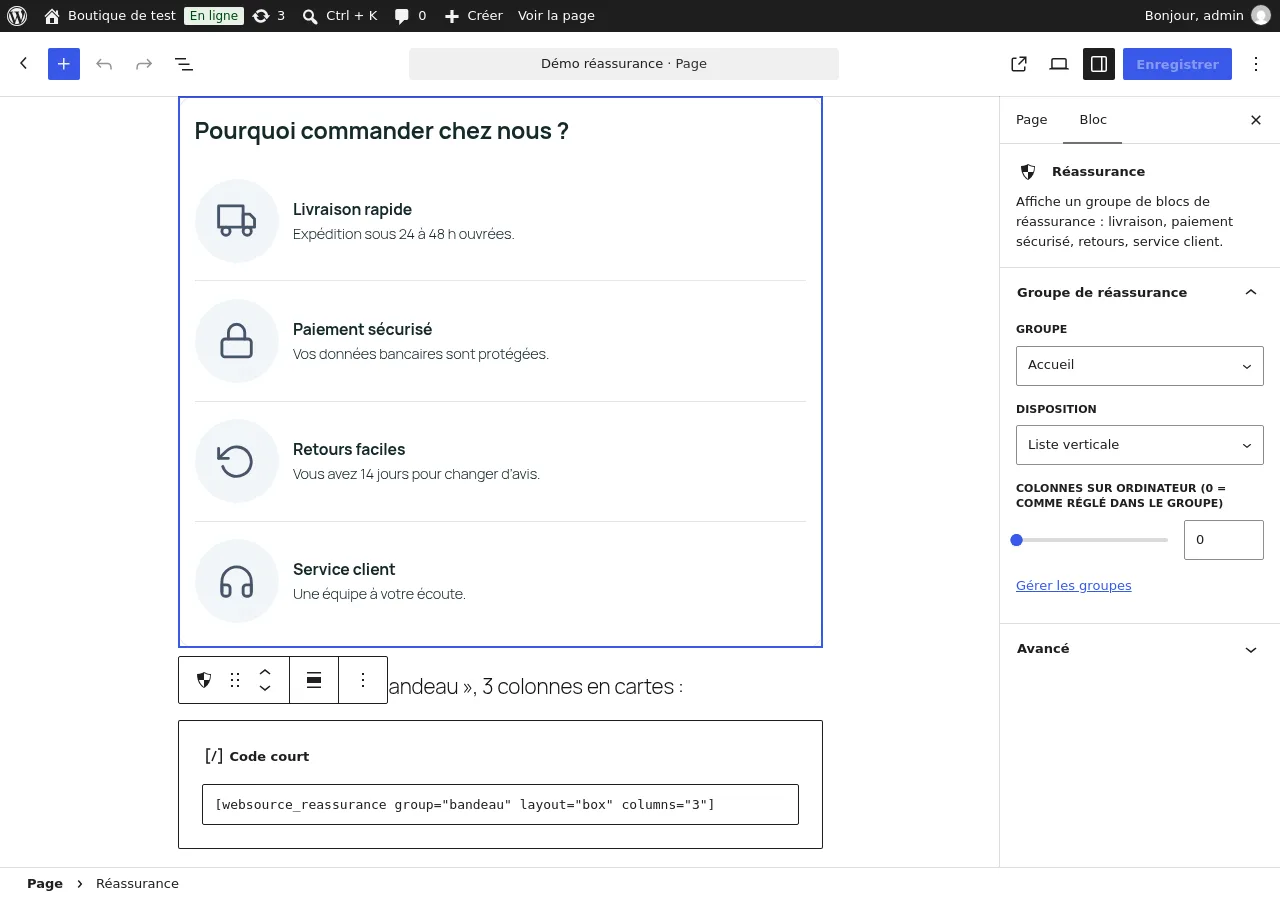This screenshot has height=900, width=1280.
Task: Click the Réassurance shield block type icon
Action: (x=204, y=680)
